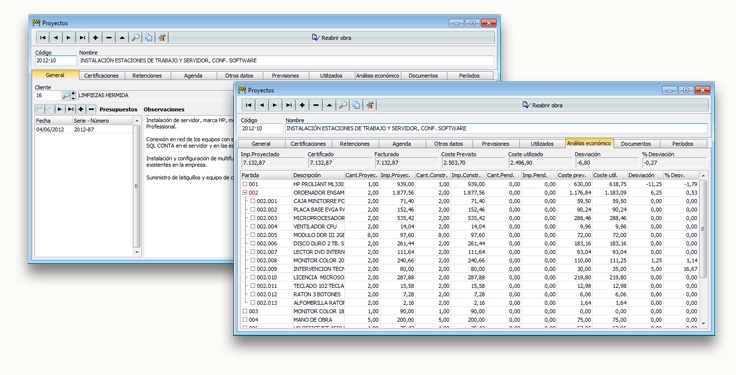736x375 pixels.
Task: Collapse partida 002 tree node
Action: (245, 193)
